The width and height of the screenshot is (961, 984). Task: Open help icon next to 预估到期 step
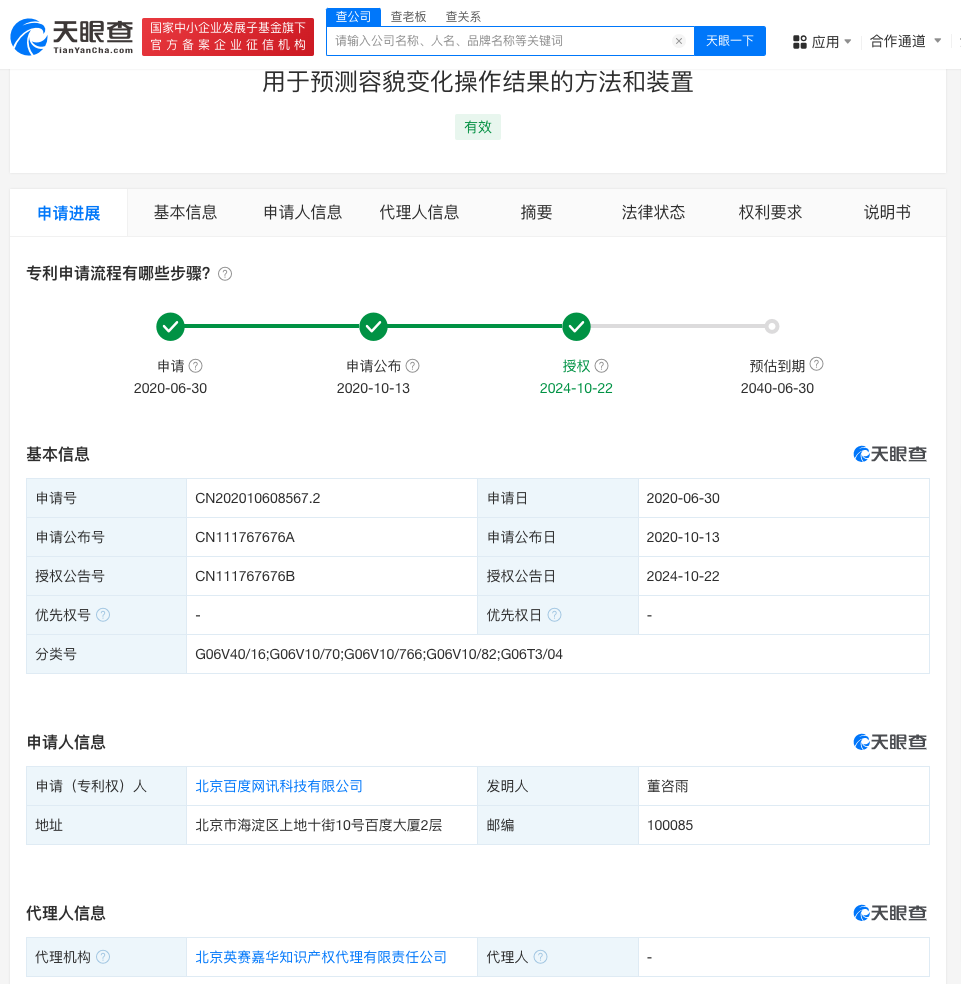[817, 364]
